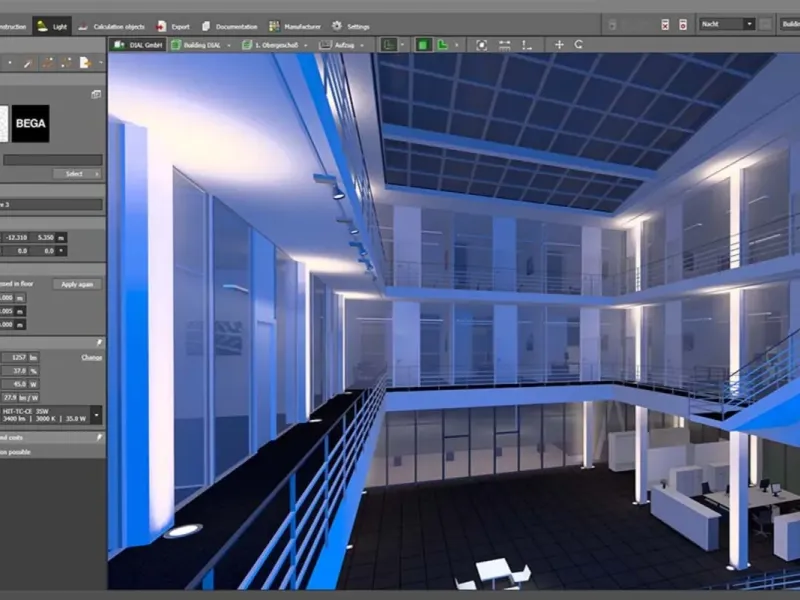Click the Manufacturer grid icon
Image resolution: width=800 pixels, height=600 pixels.
(x=274, y=27)
